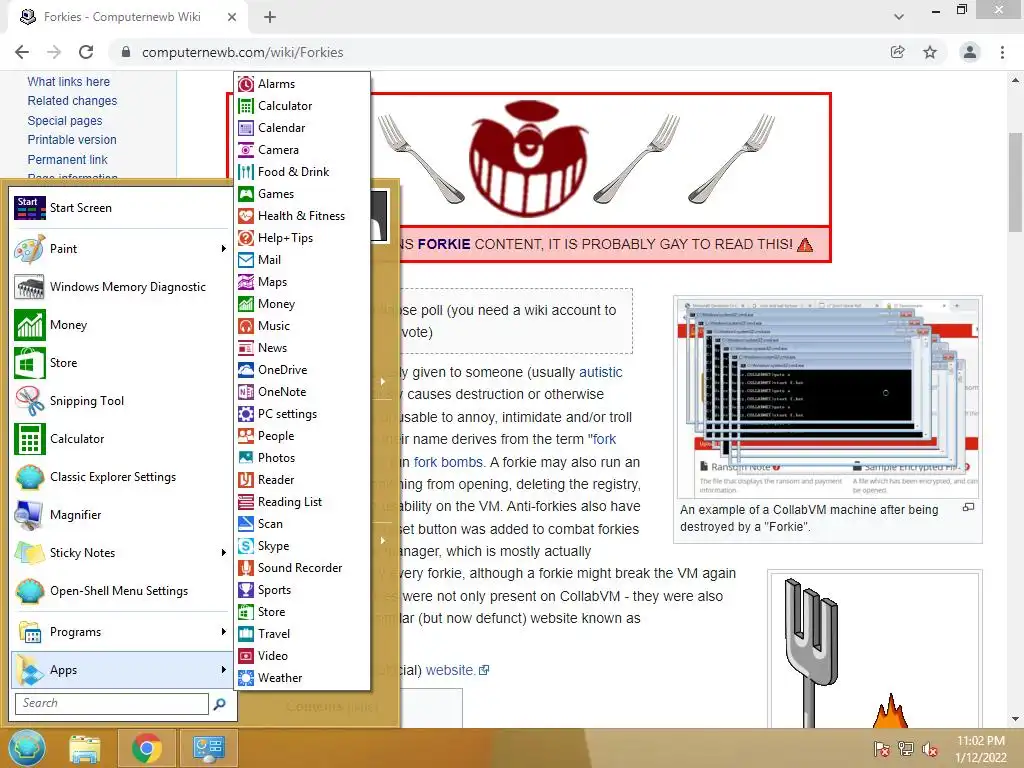The width and height of the screenshot is (1024, 768).
Task: Click the CollabVM destroyed machine thumbnail
Action: 827,398
